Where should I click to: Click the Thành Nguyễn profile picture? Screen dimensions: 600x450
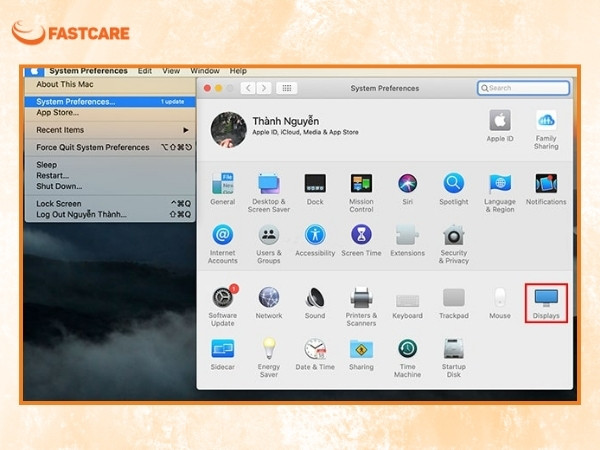coord(229,129)
